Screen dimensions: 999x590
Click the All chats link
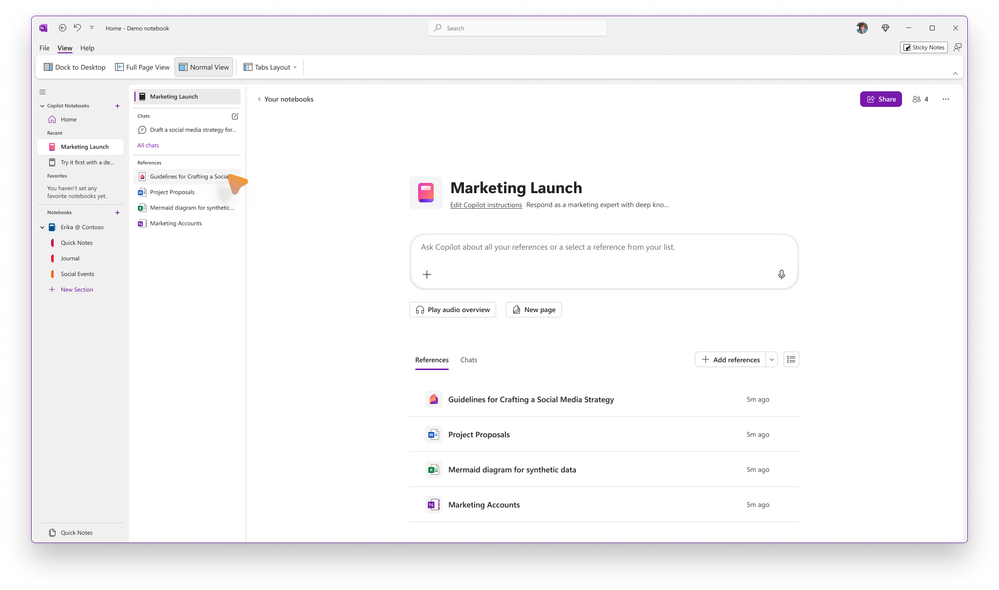point(148,145)
